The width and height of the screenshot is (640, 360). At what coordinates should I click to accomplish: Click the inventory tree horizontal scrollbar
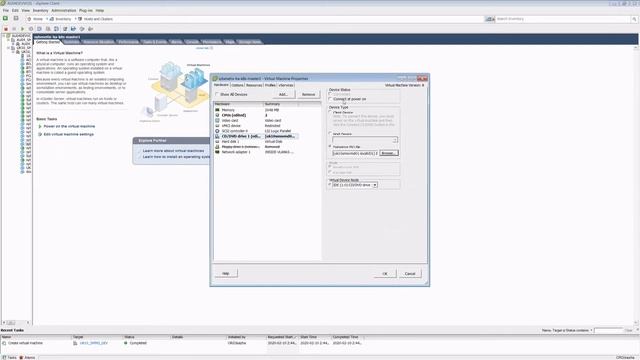[16, 322]
